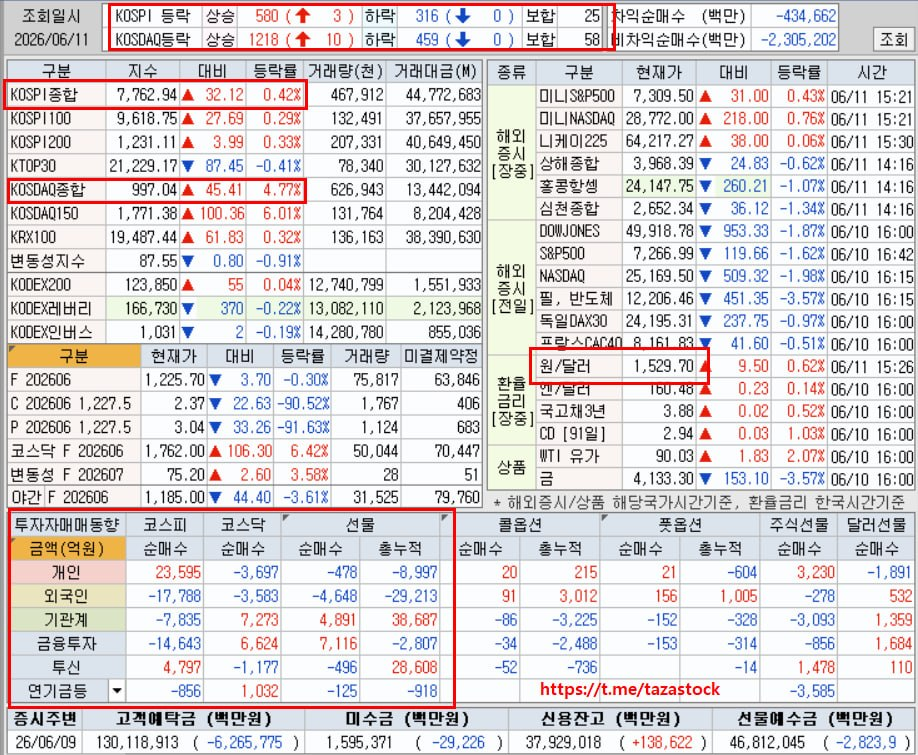Select the 2026/06/11 query date field
918x755 pixels.
(51, 40)
